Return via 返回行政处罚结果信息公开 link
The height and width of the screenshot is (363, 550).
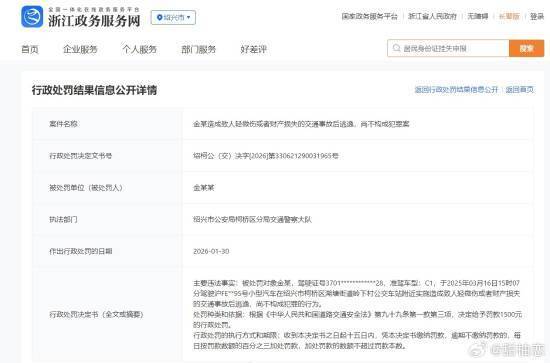point(456,90)
